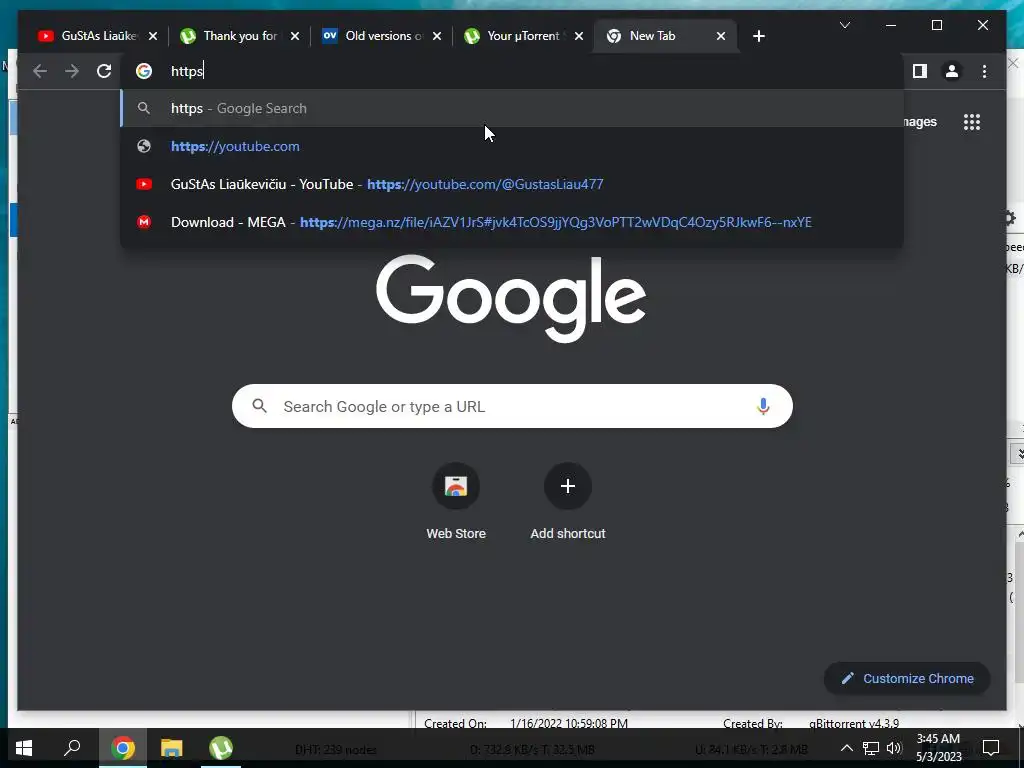This screenshot has height=768, width=1024.
Task: Reload the current page
Action: pos(104,71)
